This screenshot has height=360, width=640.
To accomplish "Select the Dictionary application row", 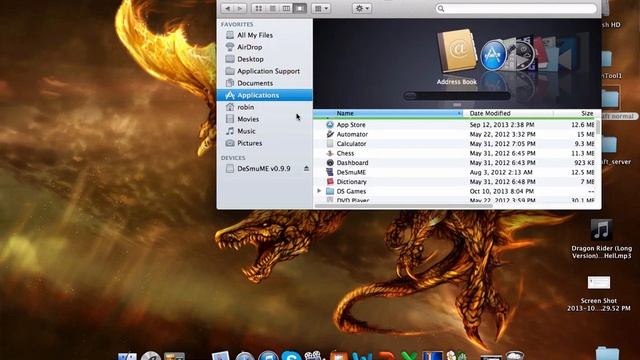I will click(x=454, y=182).
